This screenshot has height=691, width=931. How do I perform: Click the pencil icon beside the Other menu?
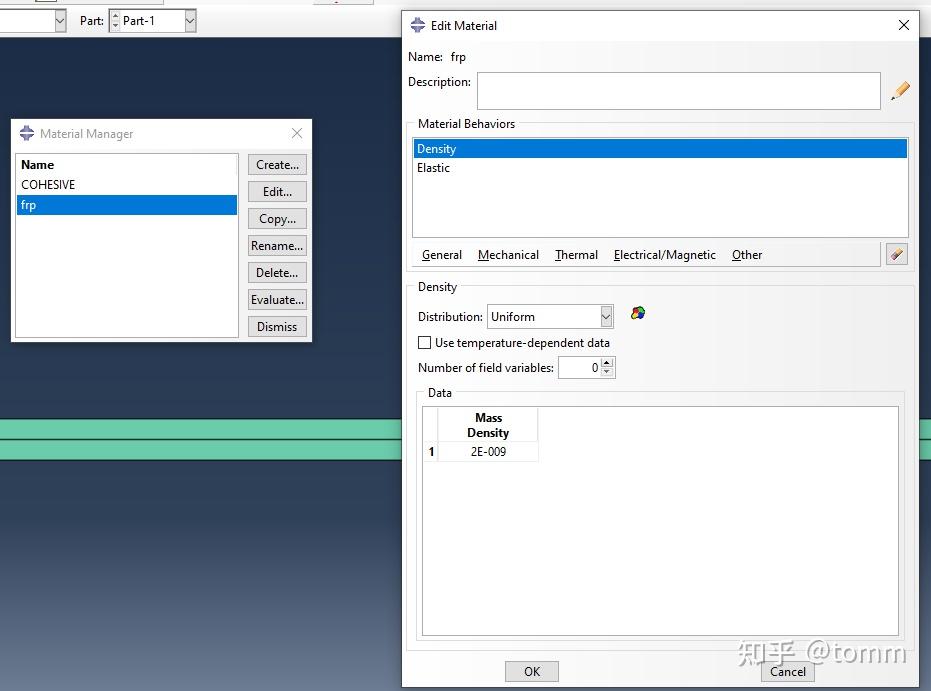895,254
